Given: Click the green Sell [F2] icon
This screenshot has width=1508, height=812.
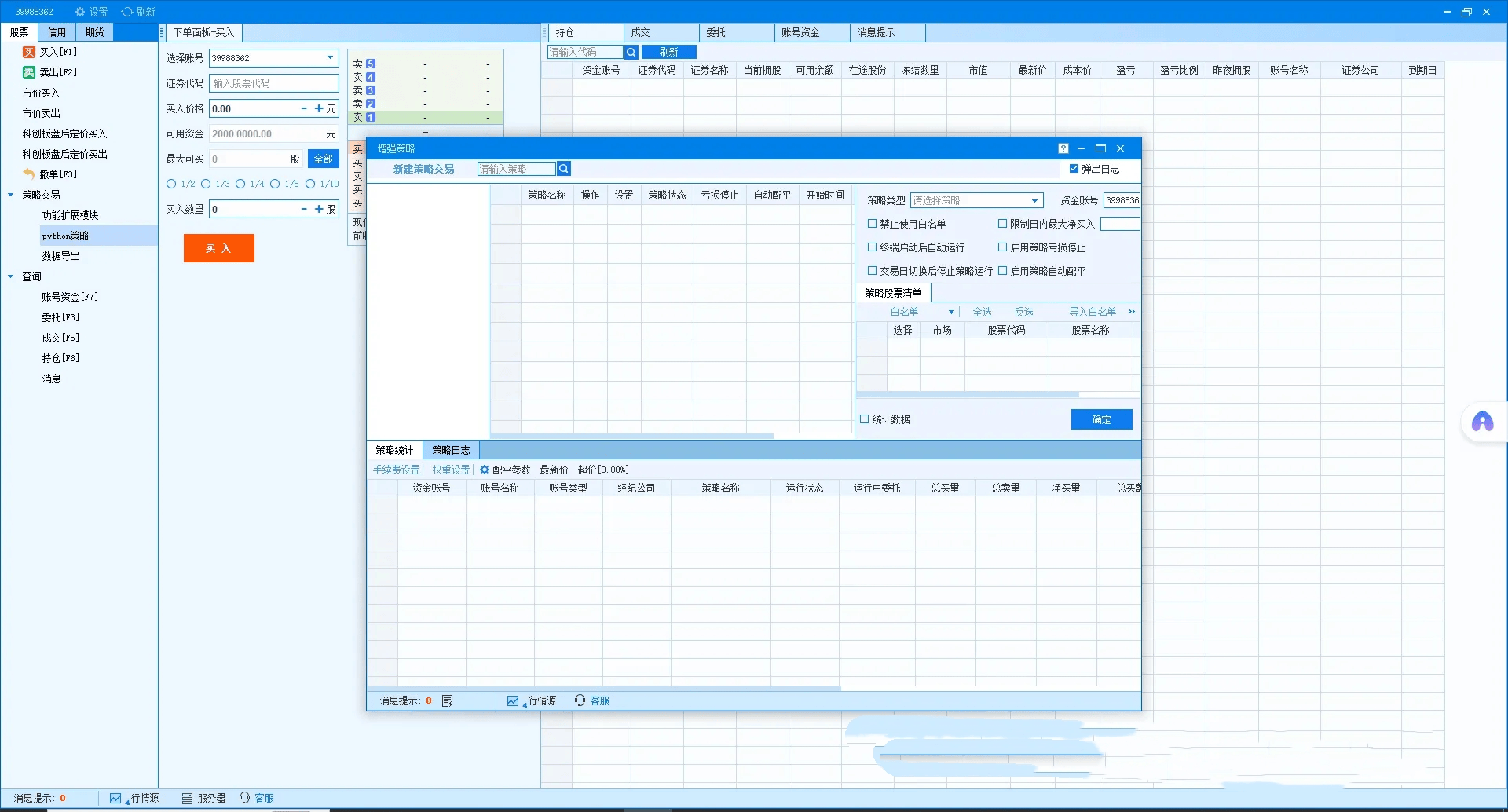Looking at the screenshot, I should tap(29, 72).
